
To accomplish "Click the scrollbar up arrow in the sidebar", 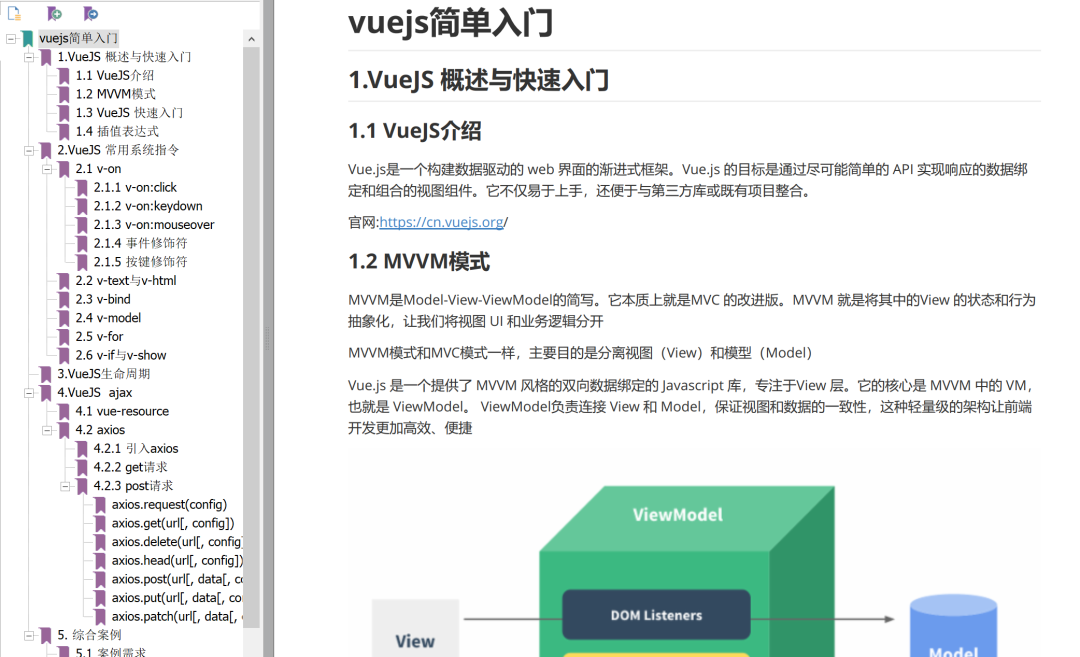I will click(251, 38).
